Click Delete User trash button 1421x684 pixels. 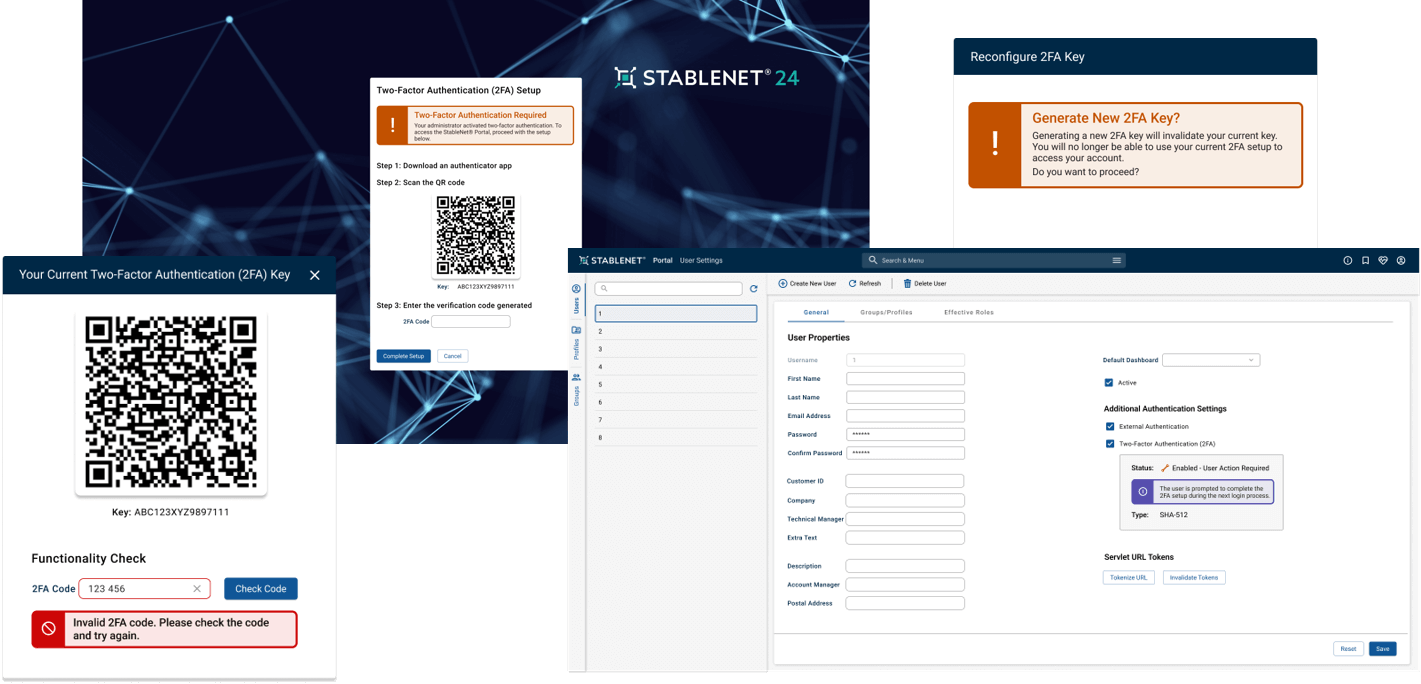925,283
